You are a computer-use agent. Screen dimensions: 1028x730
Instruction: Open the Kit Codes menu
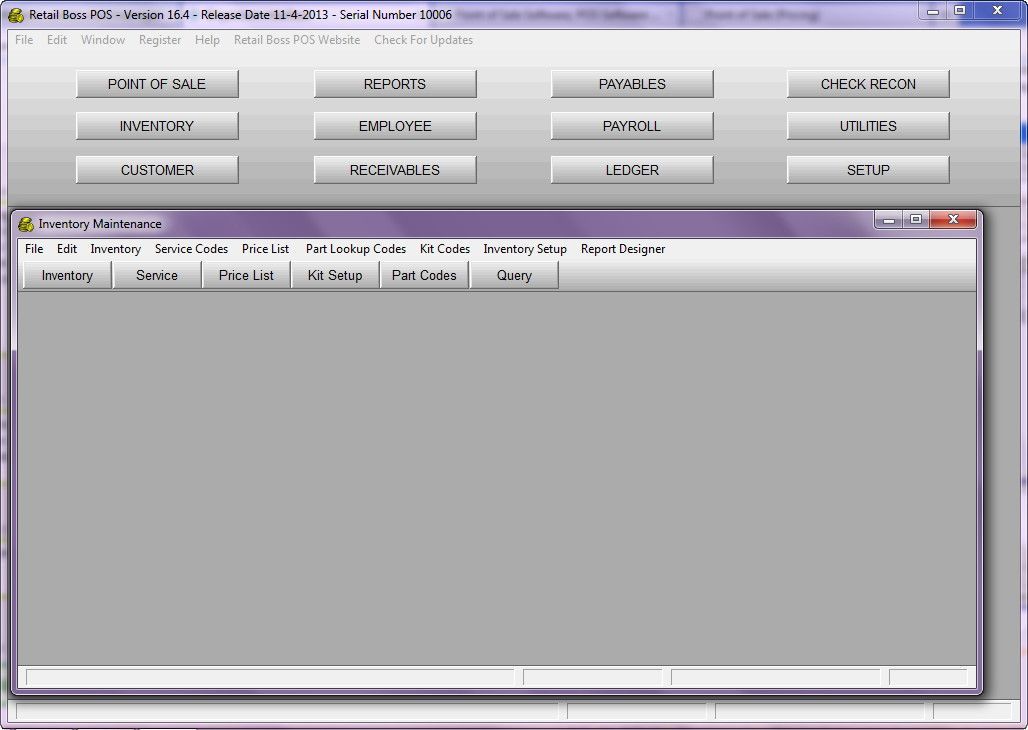(x=445, y=249)
